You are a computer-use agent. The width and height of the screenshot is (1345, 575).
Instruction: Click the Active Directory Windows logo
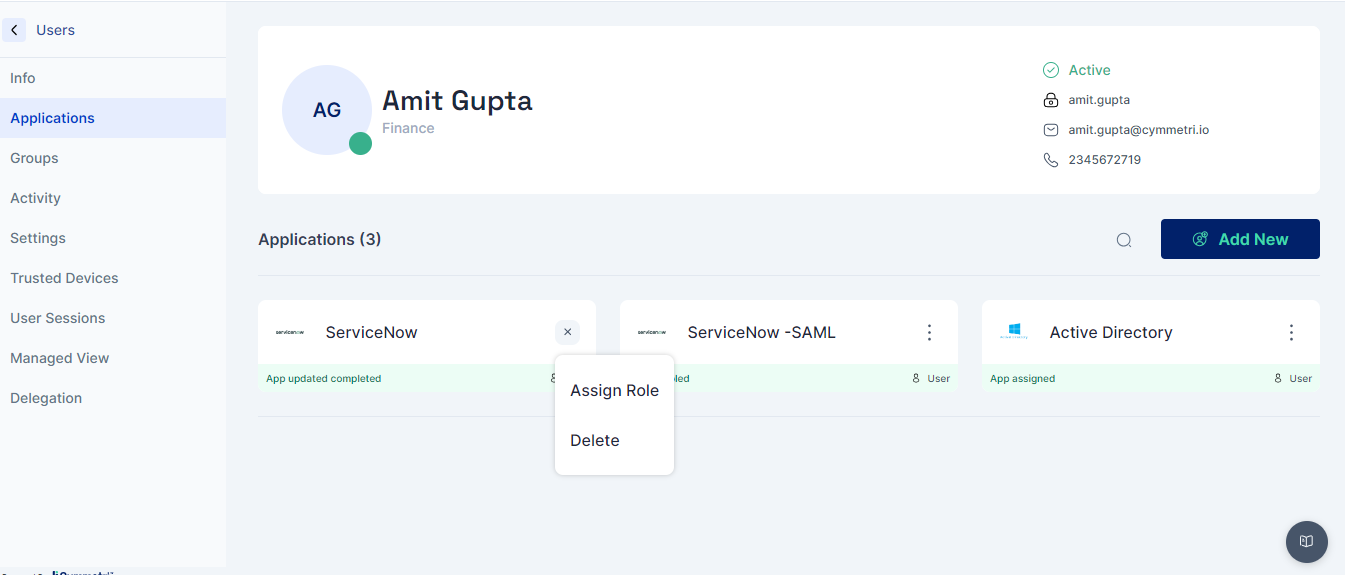click(1013, 332)
